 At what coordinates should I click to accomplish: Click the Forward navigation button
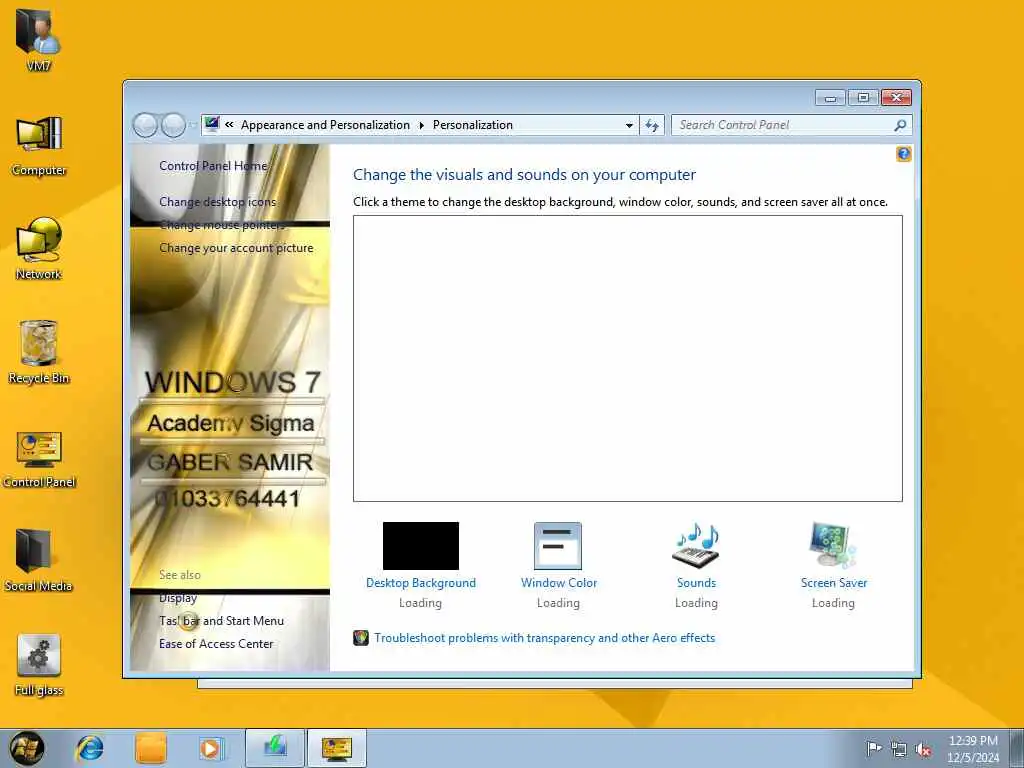173,125
